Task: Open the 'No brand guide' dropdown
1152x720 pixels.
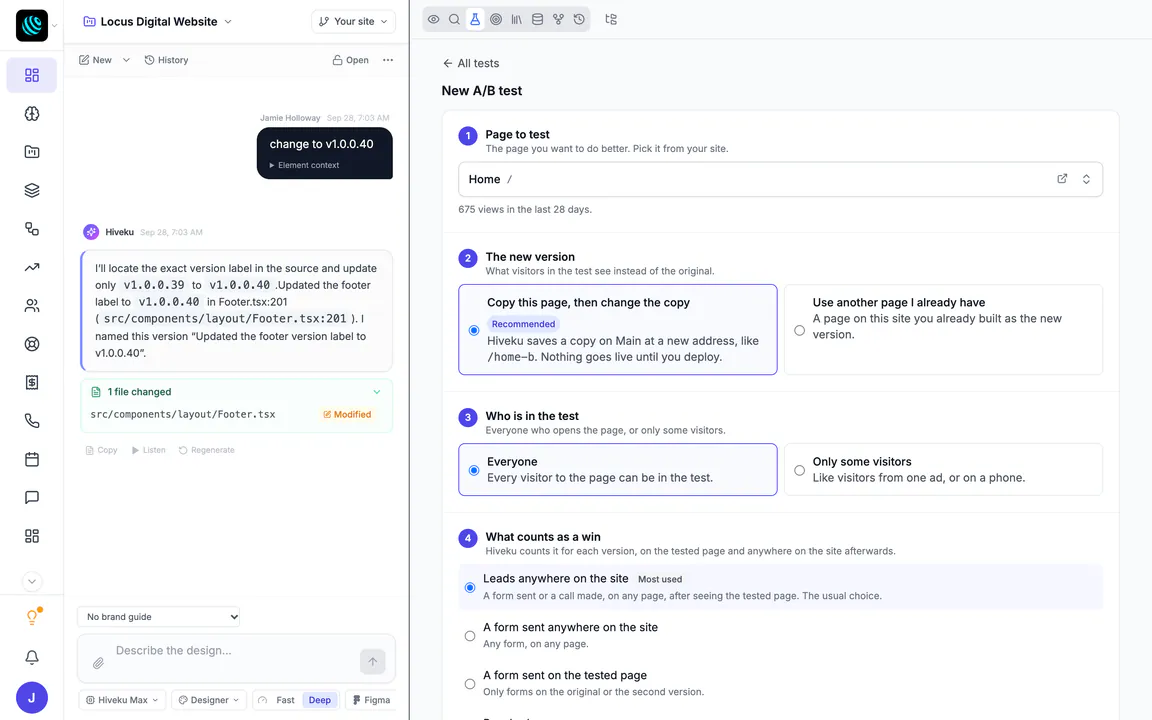Action: (159, 616)
